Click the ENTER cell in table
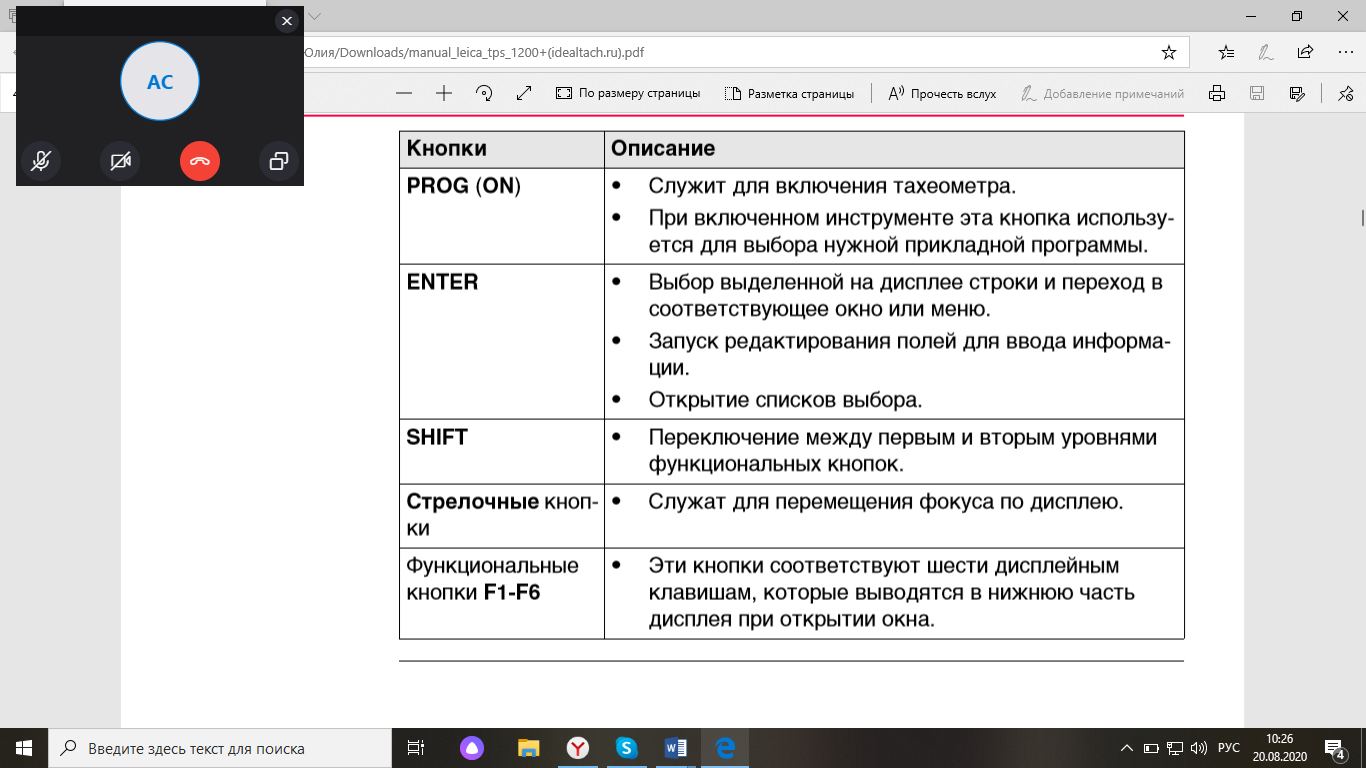 coord(502,341)
